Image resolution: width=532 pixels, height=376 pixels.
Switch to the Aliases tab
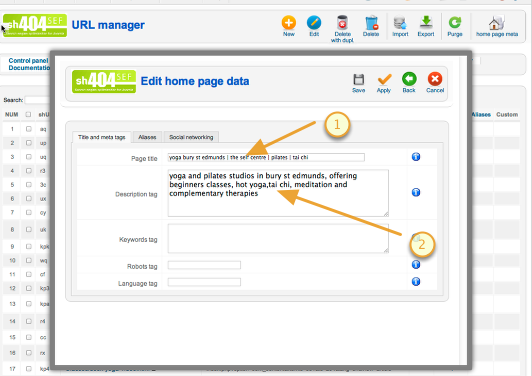[x=147, y=137]
